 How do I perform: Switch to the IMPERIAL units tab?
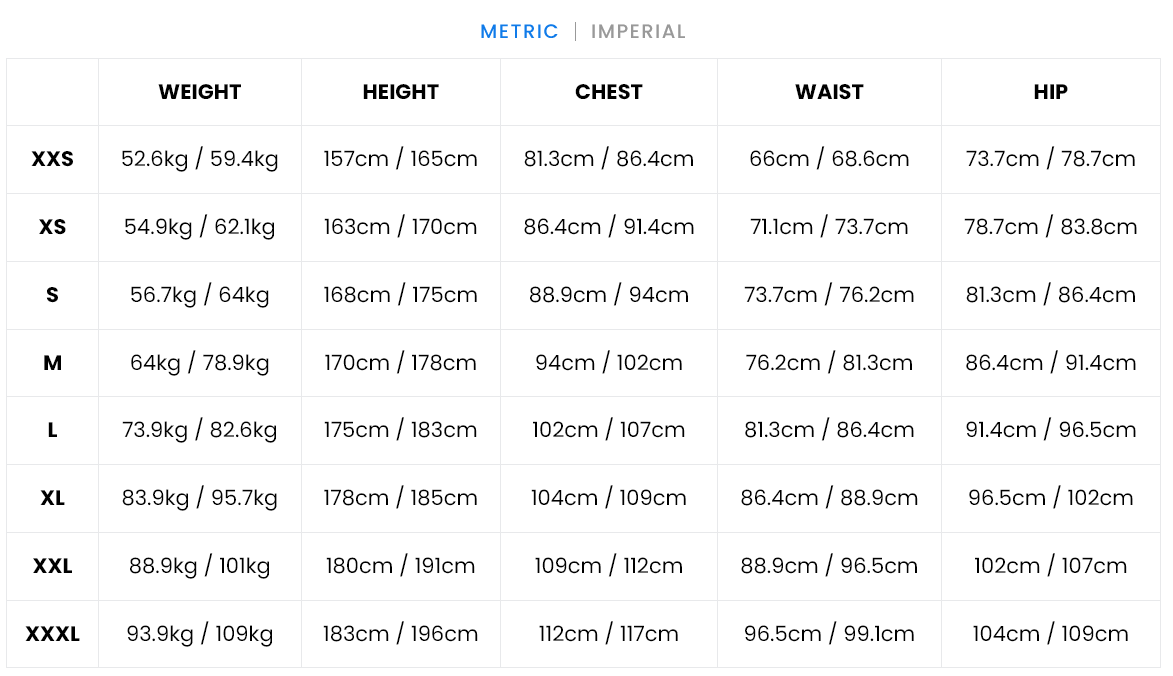click(x=638, y=31)
